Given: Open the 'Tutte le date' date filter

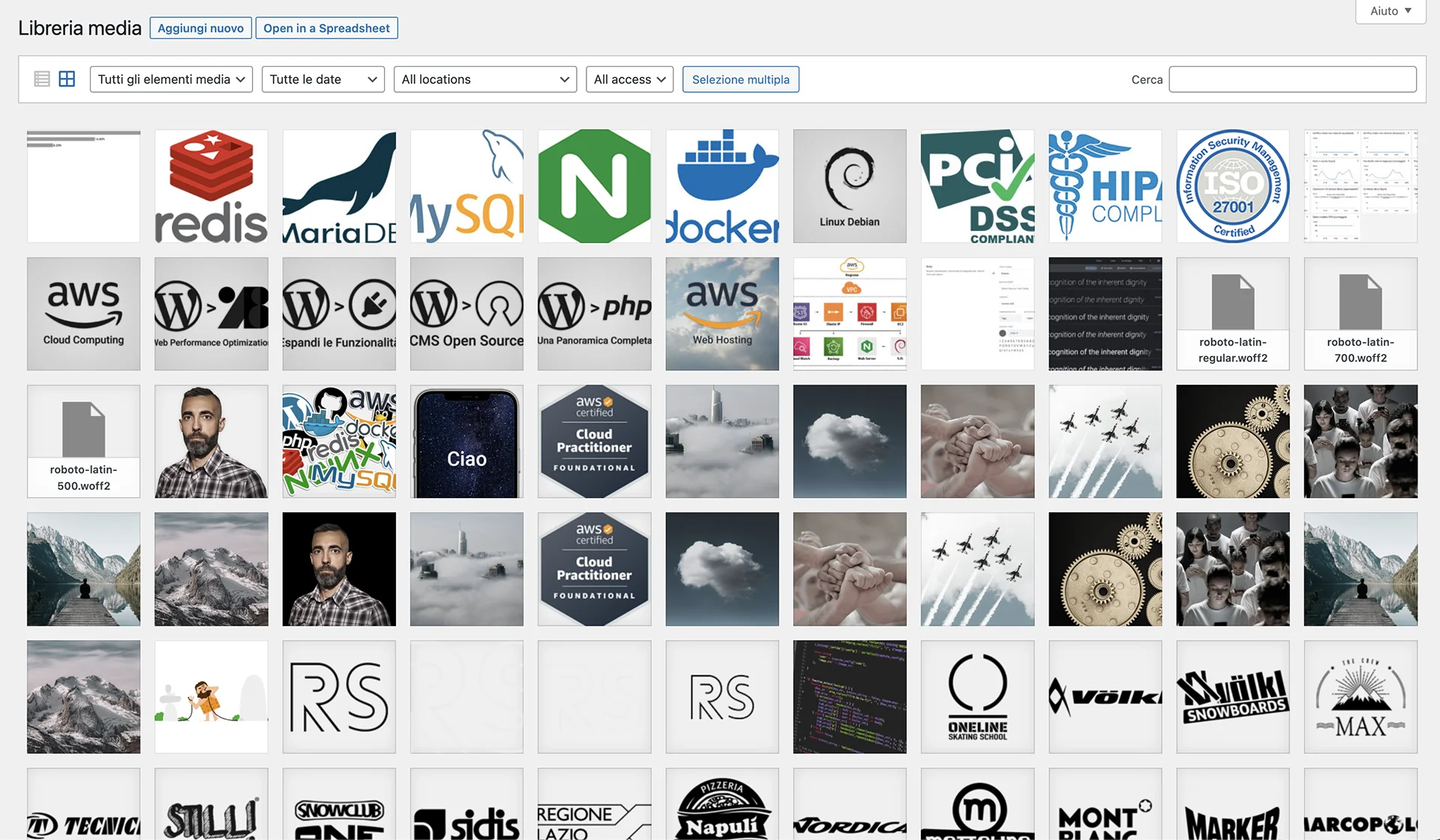Looking at the screenshot, I should pyautogui.click(x=323, y=79).
